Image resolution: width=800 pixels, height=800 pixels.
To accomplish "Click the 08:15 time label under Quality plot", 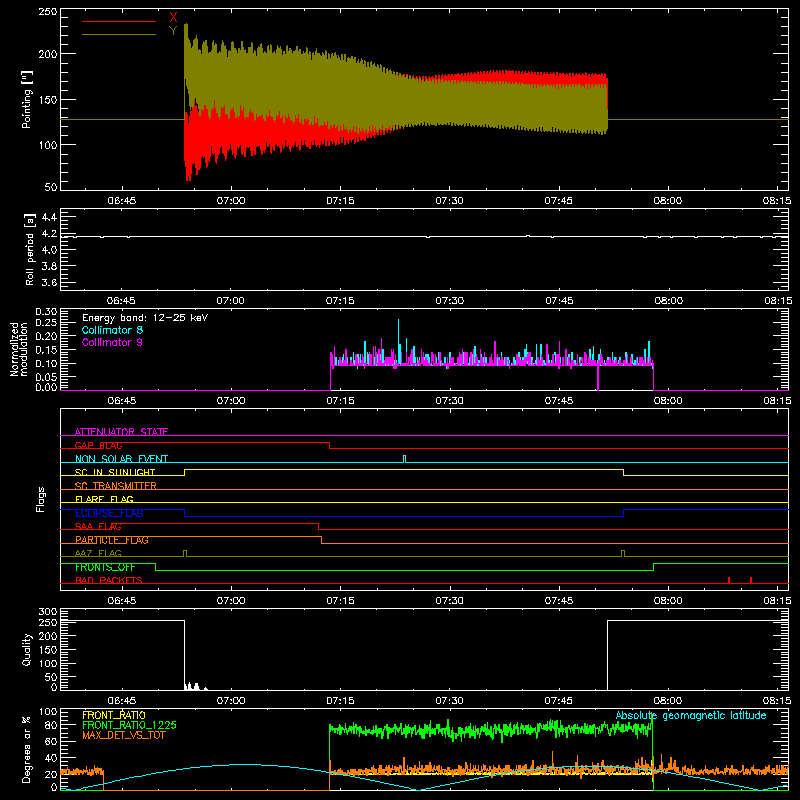I will tap(778, 701).
